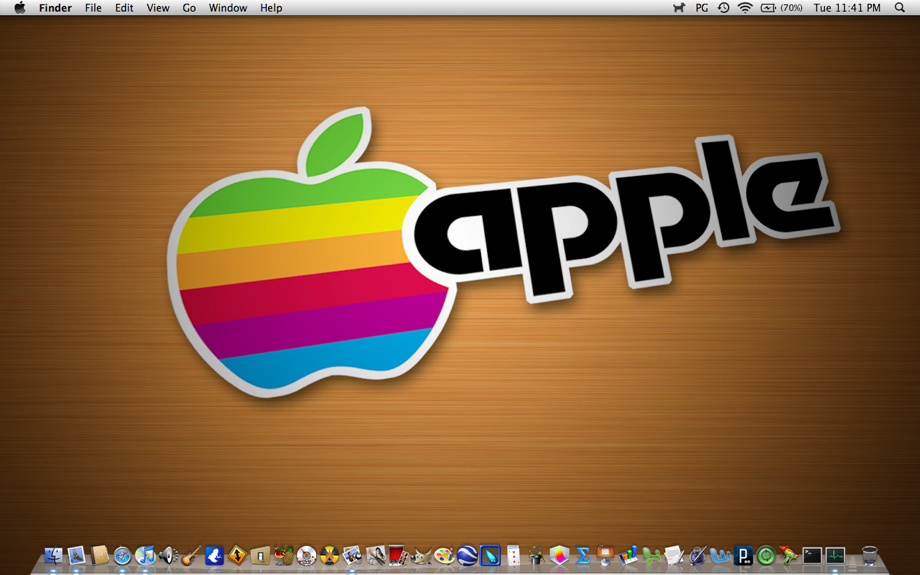Image resolution: width=920 pixels, height=575 pixels.
Task: Open Activity Monitor from the Dock
Action: pos(835,555)
